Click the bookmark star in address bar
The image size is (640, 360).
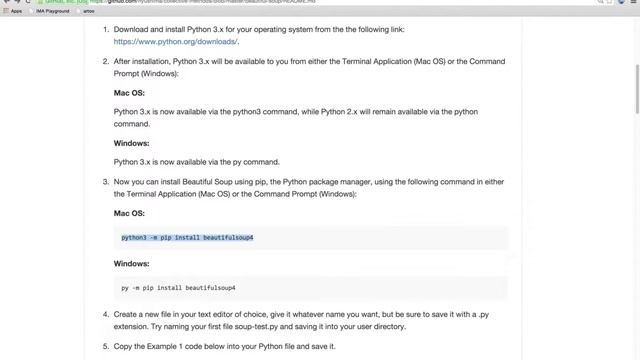610,1
